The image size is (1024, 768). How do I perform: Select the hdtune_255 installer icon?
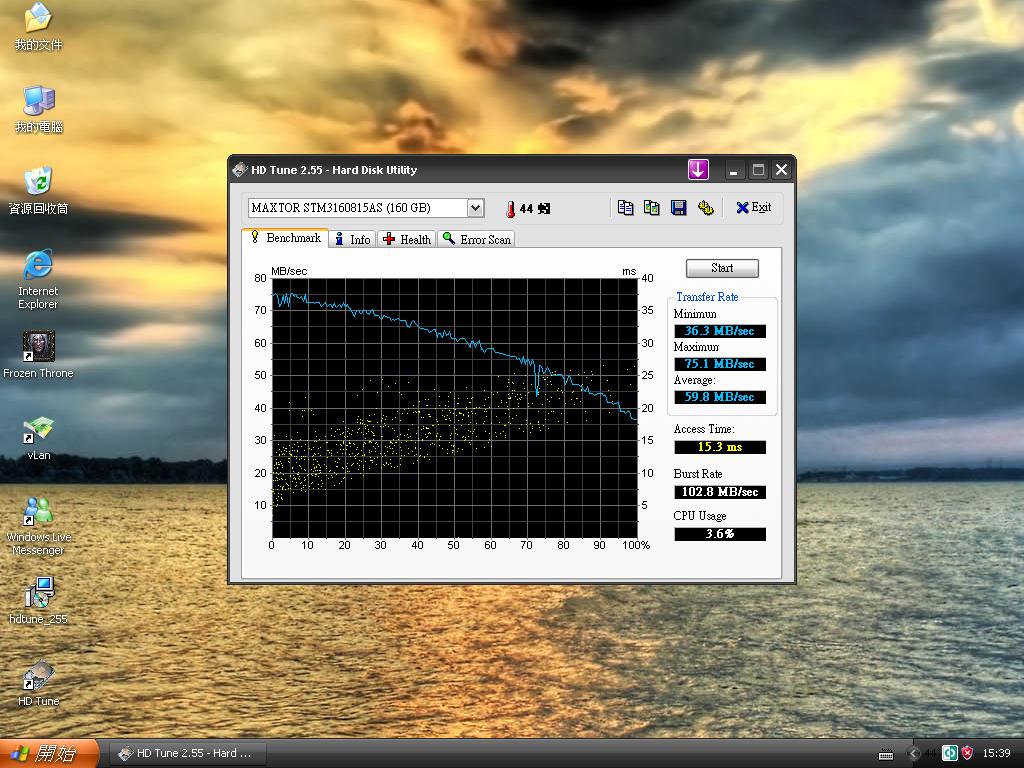pos(38,593)
